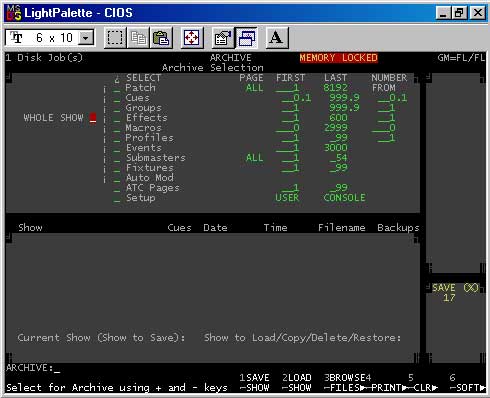Click the Filename column header

click(x=342, y=228)
